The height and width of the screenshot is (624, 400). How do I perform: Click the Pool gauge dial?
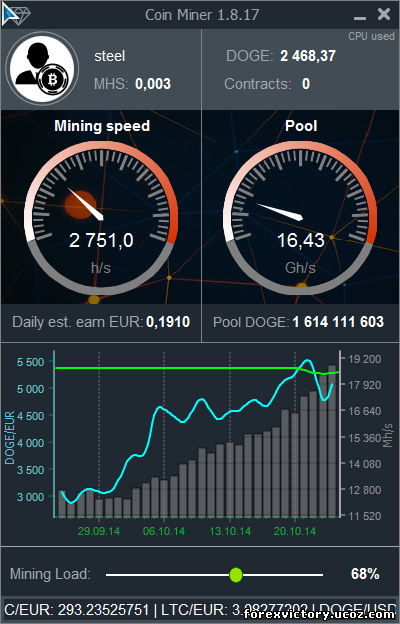[x=300, y=218]
